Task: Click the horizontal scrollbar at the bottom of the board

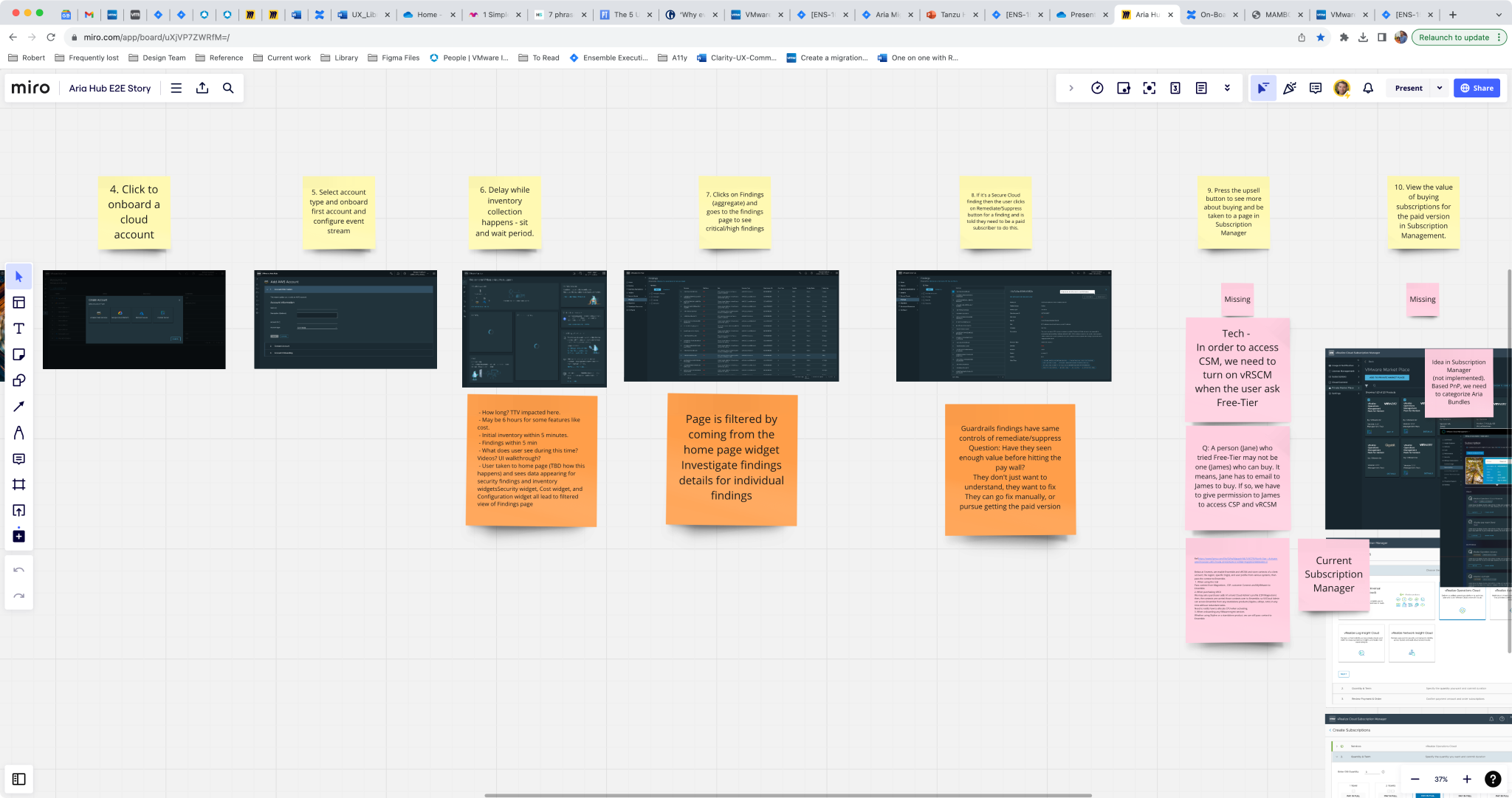Action: pos(788,795)
